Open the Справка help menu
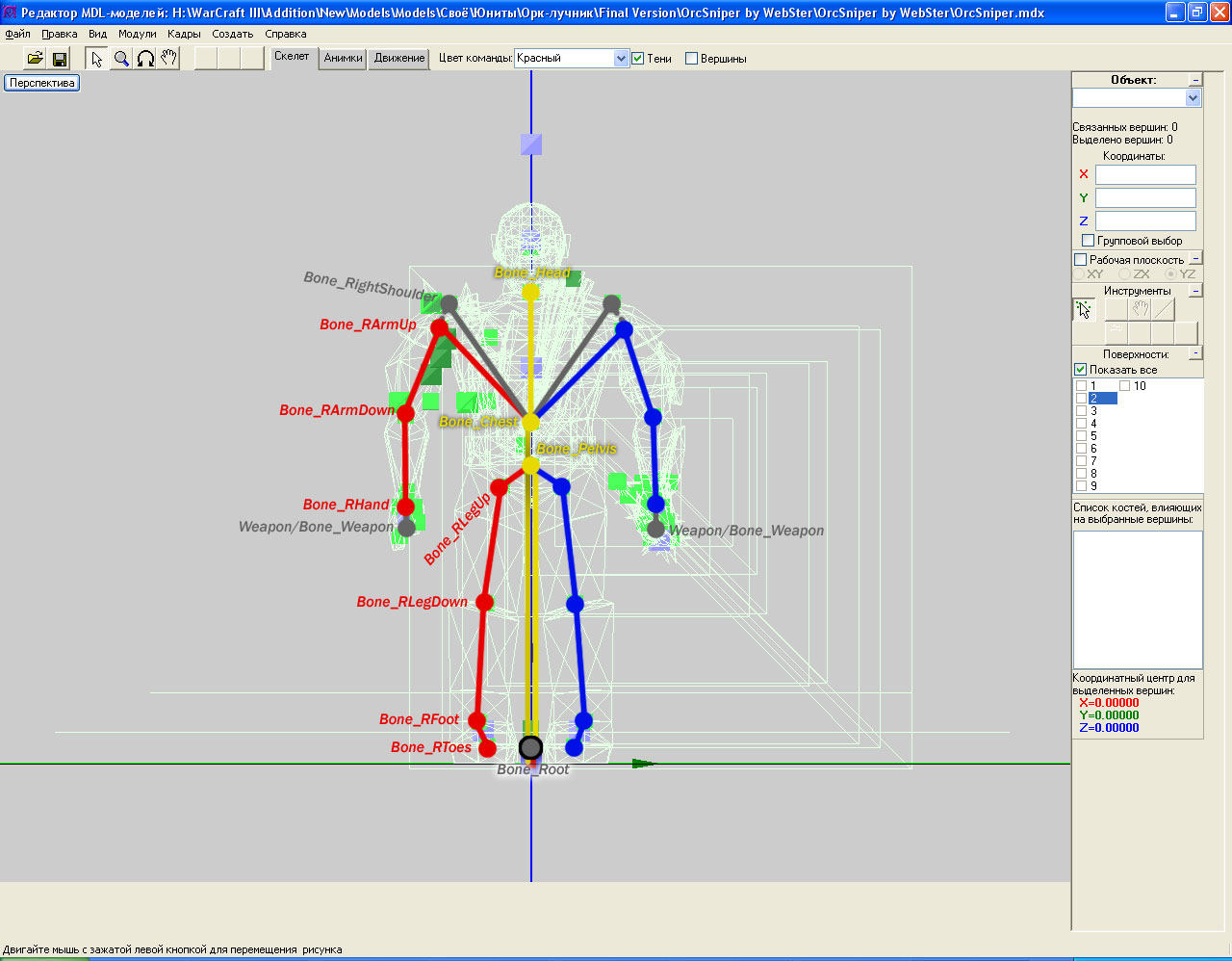Image resolution: width=1232 pixels, height=961 pixels. pos(286,34)
